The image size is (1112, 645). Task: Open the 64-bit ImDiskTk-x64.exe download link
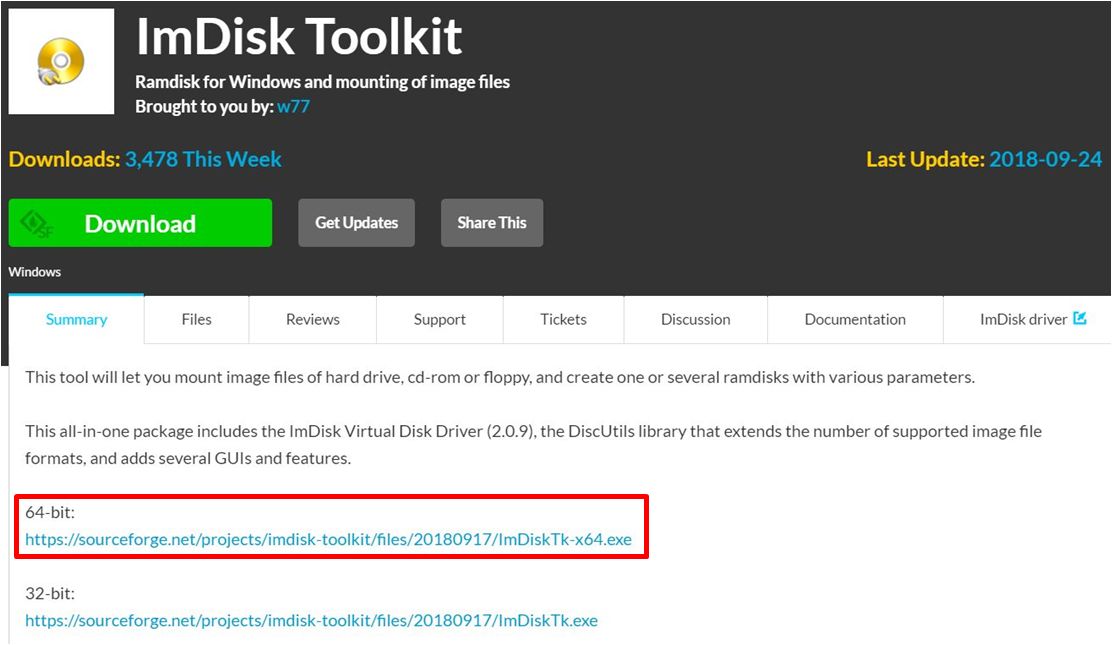(x=328, y=539)
